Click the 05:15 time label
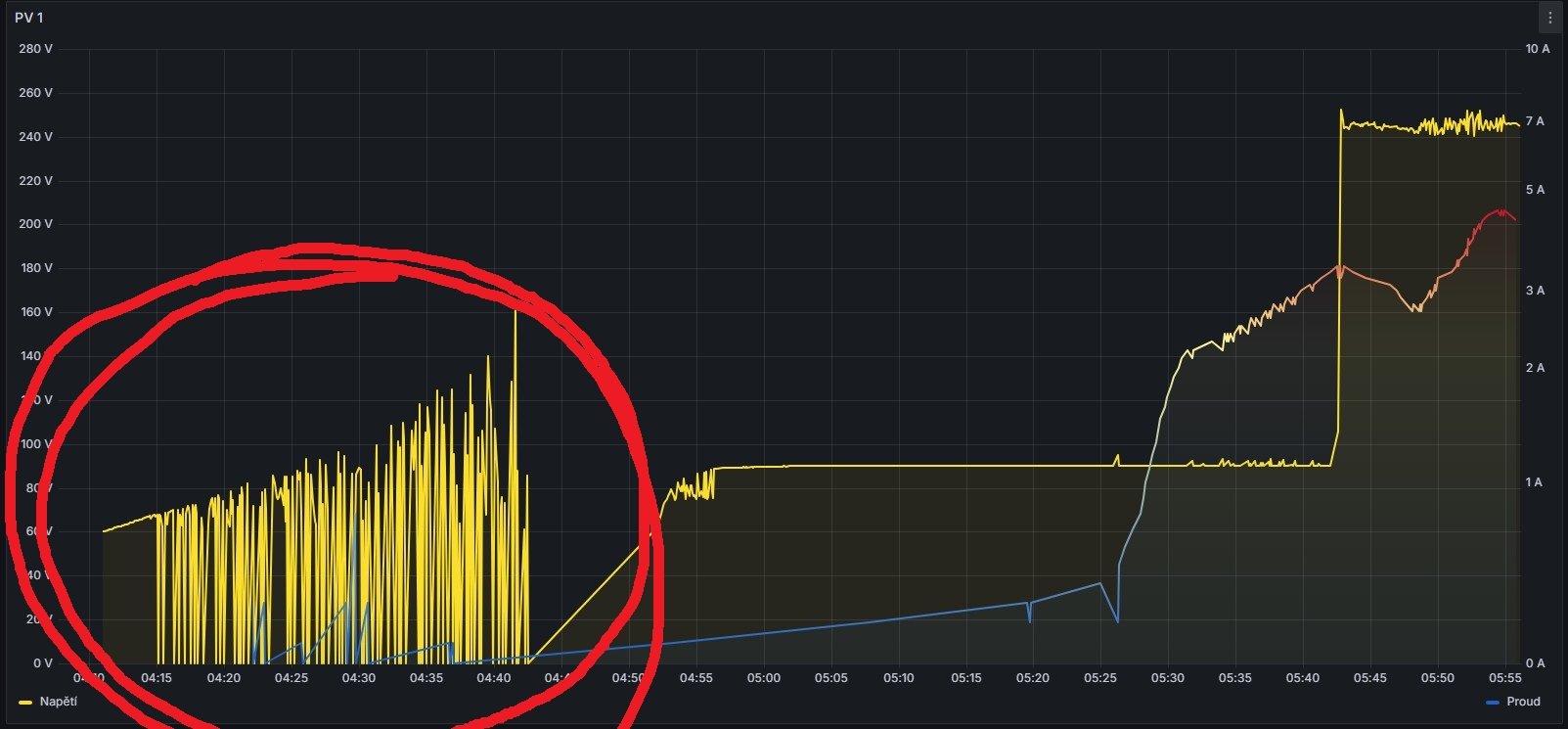Screen dimensions: 1568x729 (x=966, y=678)
